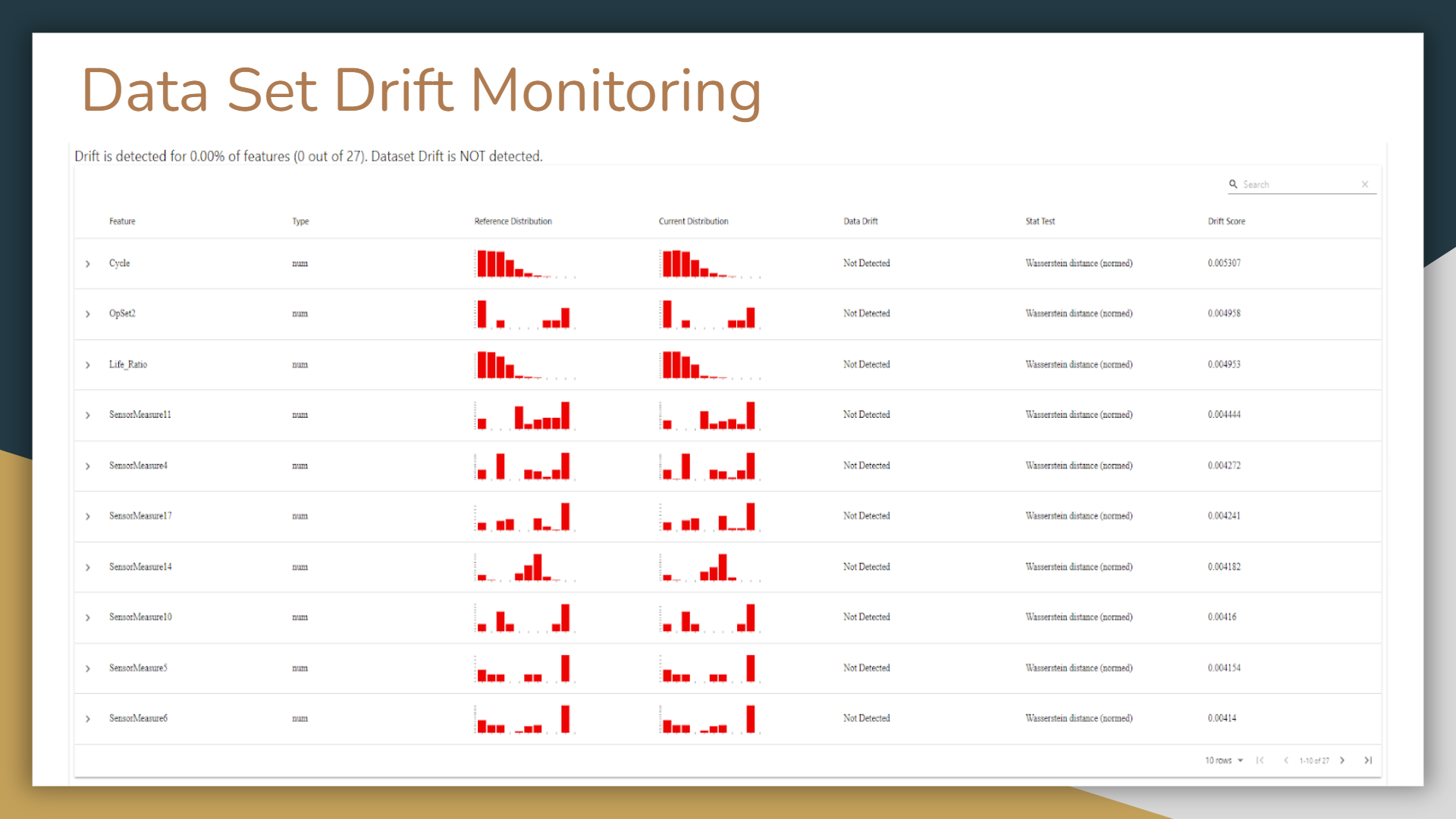1456x819 pixels.
Task: Toggle SensorMeasure17 row details
Action: click(x=87, y=516)
